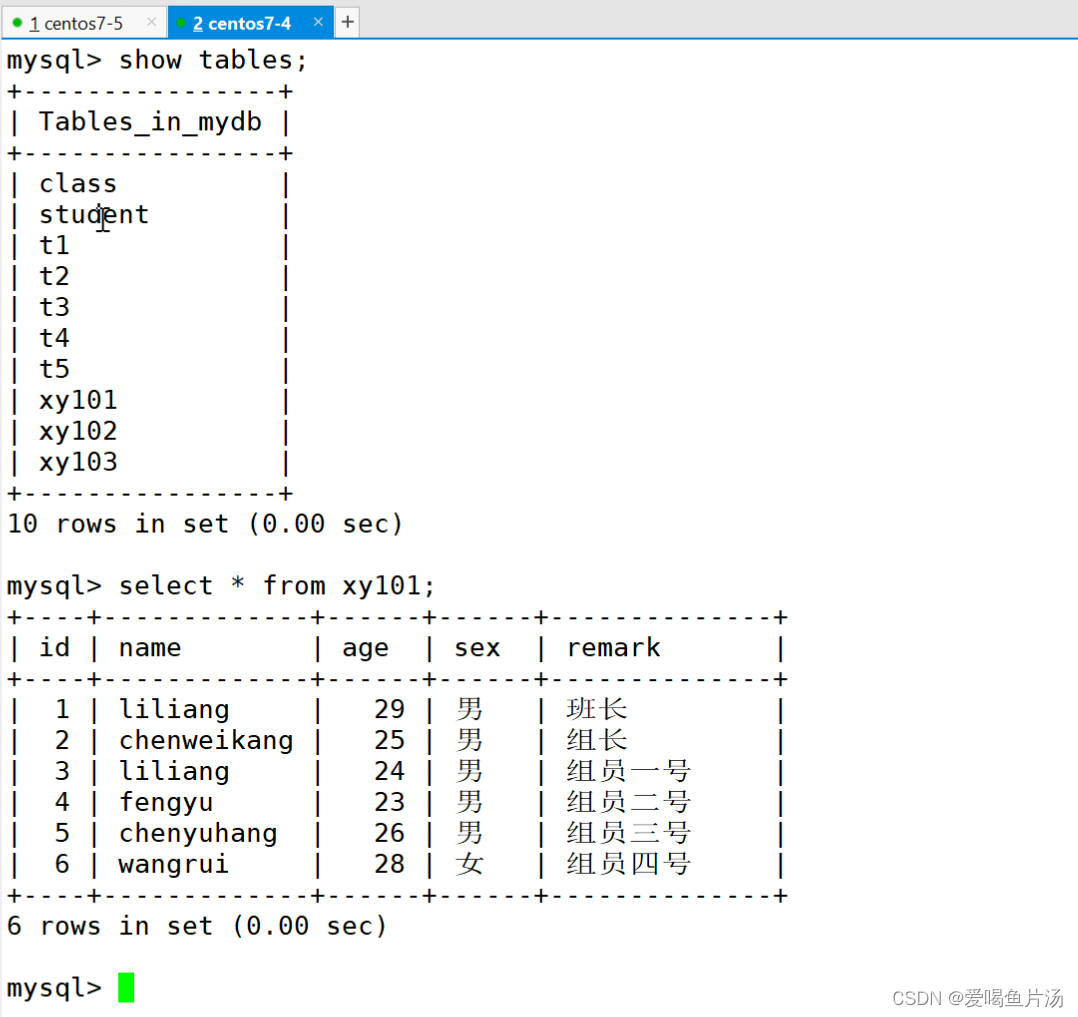Click the 'remark' column header
1078x1017 pixels.
613,648
